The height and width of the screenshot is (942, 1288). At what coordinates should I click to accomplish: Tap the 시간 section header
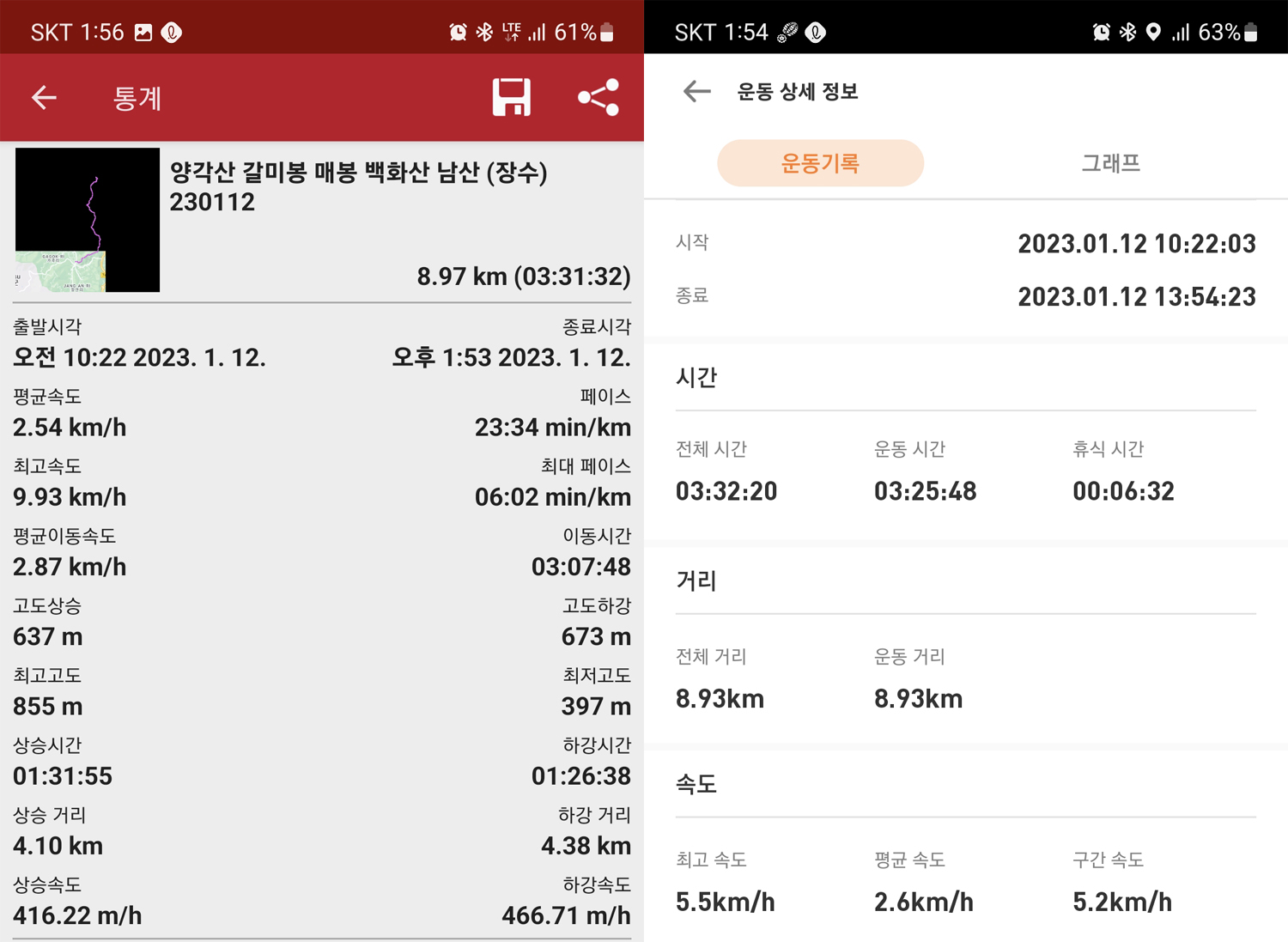tap(696, 378)
